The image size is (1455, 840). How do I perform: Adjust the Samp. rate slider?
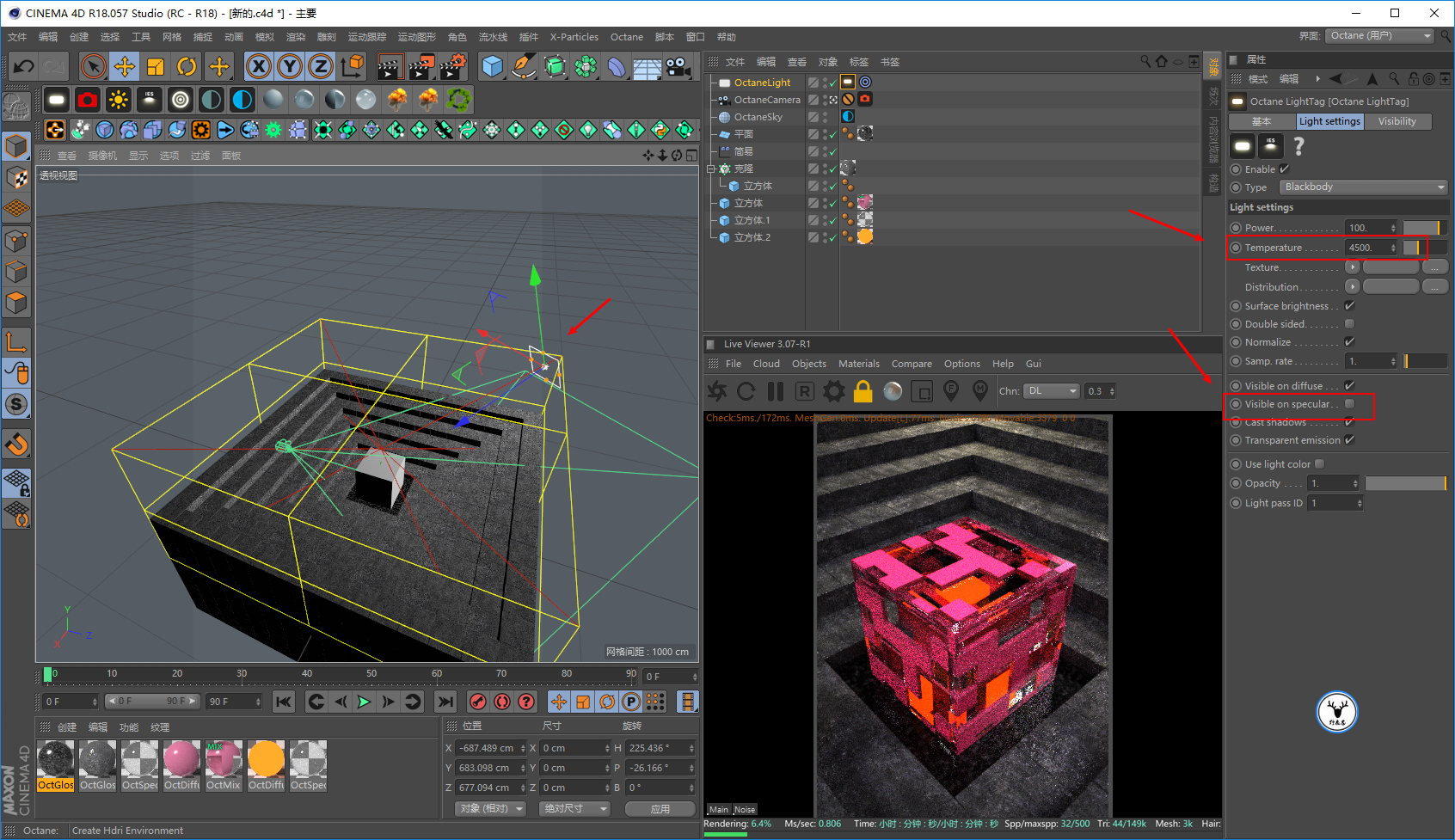click(1425, 361)
